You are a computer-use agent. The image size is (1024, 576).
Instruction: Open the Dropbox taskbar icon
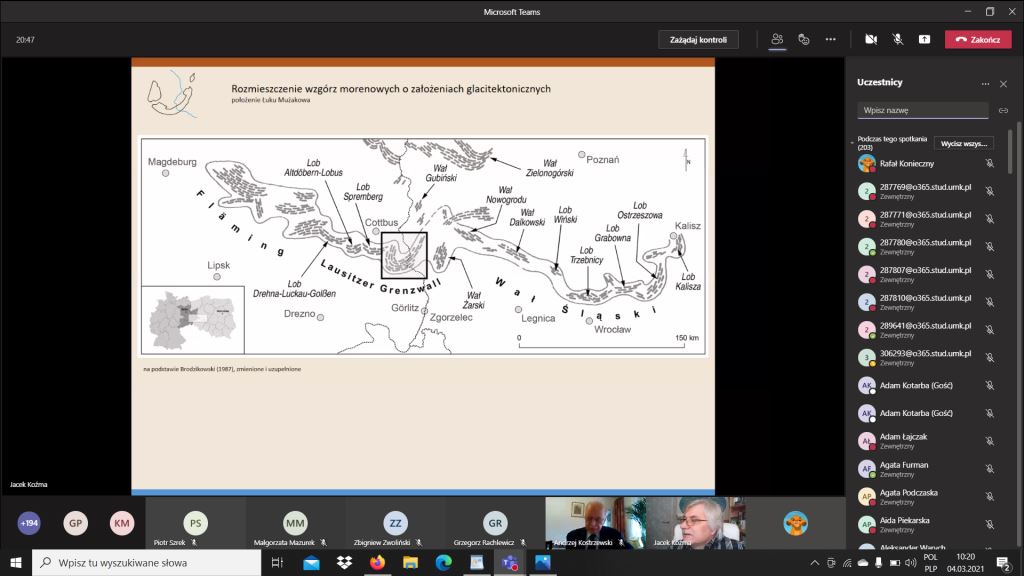coord(344,563)
